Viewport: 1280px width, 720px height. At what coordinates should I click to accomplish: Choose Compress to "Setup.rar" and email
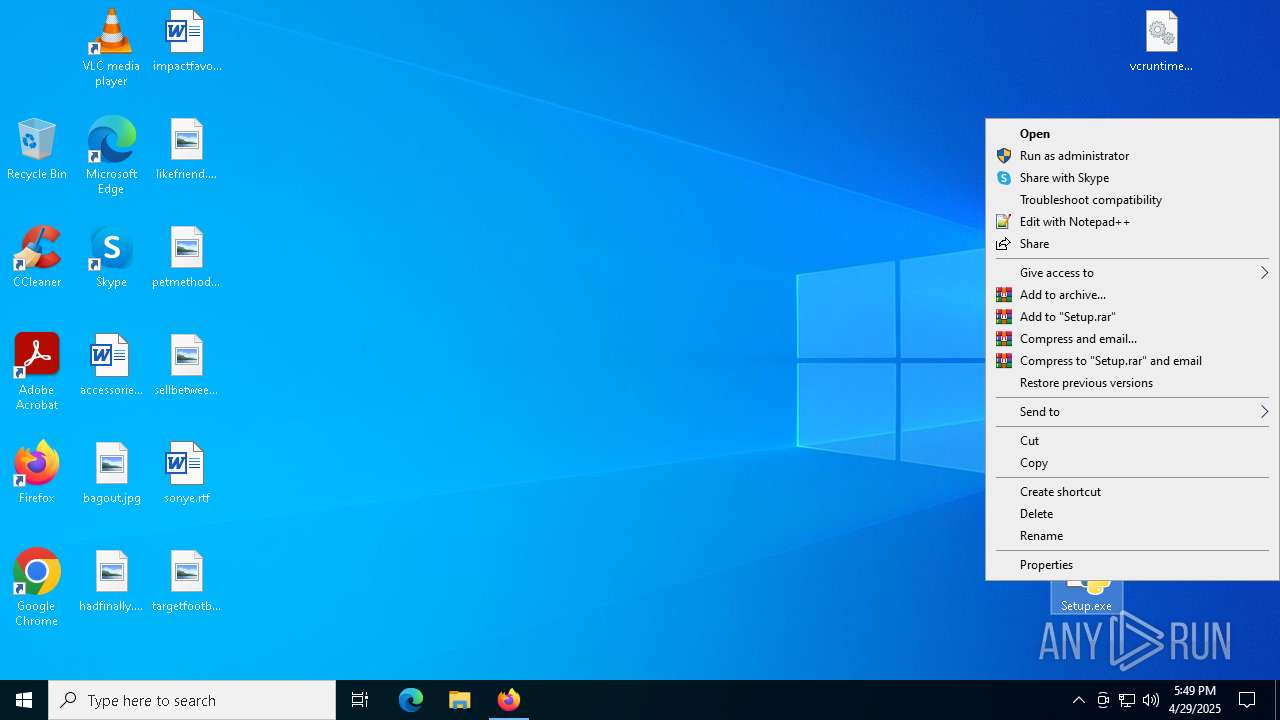click(x=1132, y=361)
